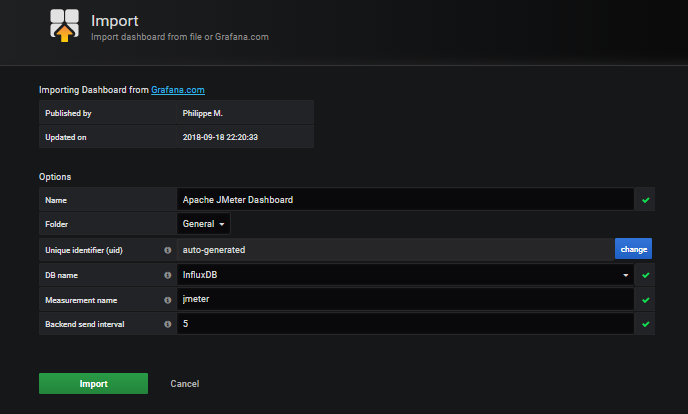Image resolution: width=688 pixels, height=414 pixels.
Task: Click into the Name field Apache JMeter Dashboard
Action: click(x=405, y=200)
